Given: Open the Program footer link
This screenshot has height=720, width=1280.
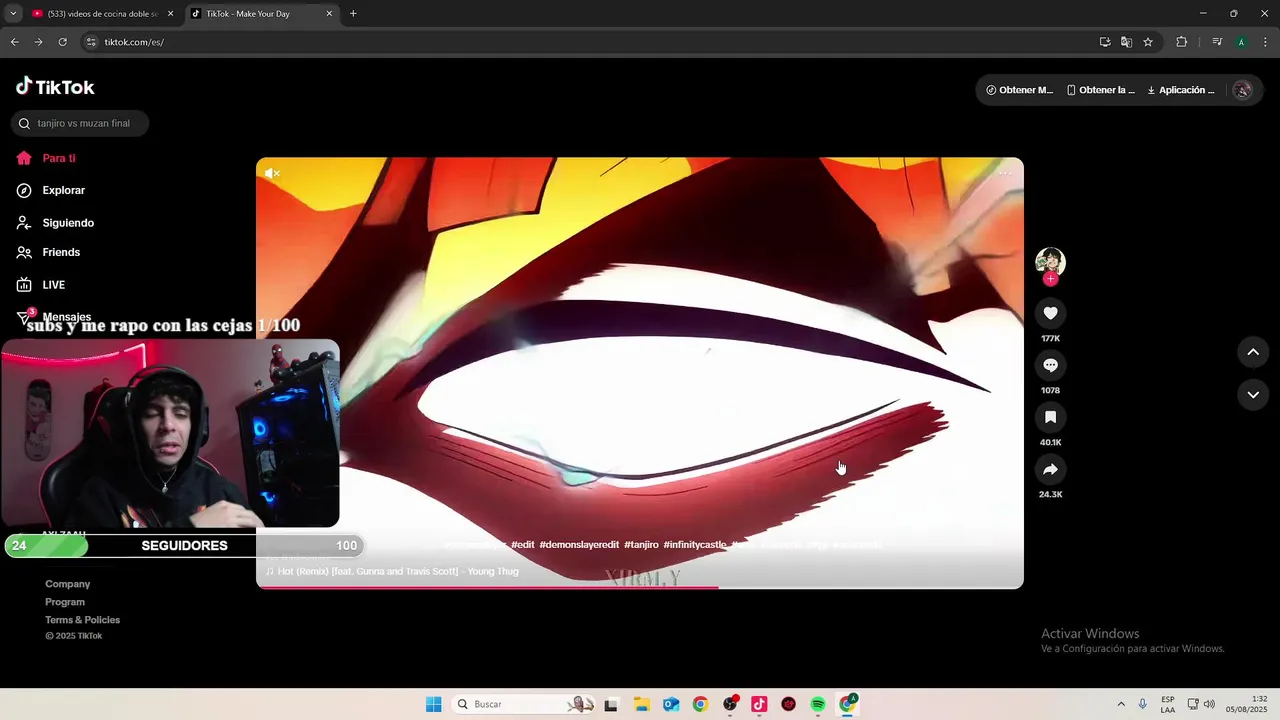Looking at the screenshot, I should point(65,602).
